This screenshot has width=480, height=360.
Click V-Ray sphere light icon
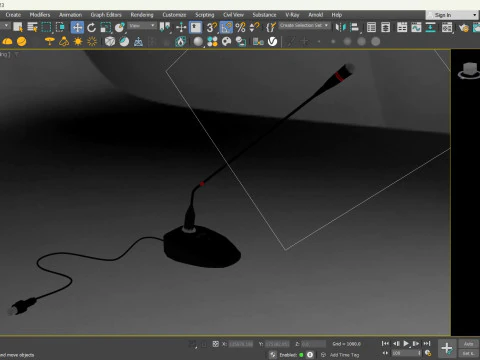[x=21, y=41]
